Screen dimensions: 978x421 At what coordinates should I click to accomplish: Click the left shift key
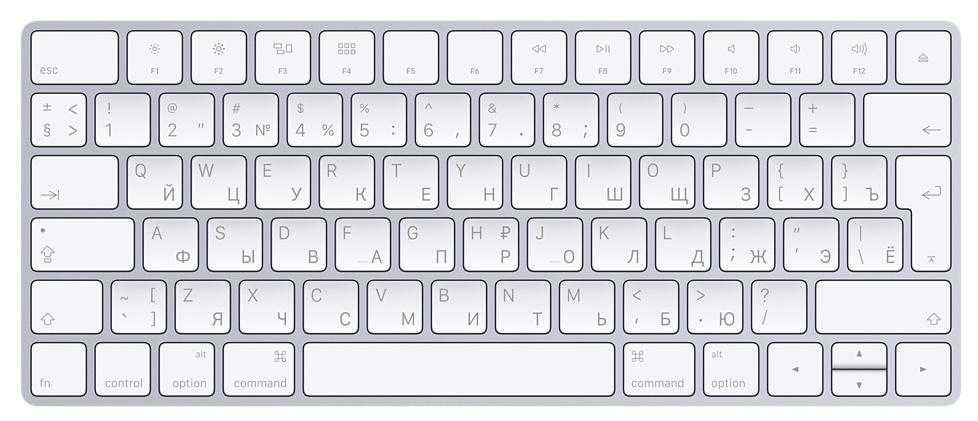point(67,307)
